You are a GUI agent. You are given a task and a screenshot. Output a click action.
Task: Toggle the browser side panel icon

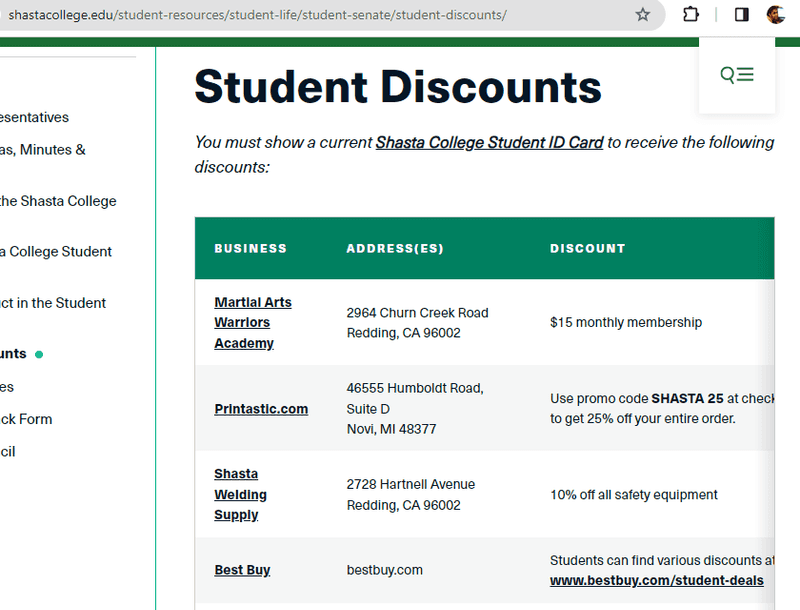click(x=741, y=15)
